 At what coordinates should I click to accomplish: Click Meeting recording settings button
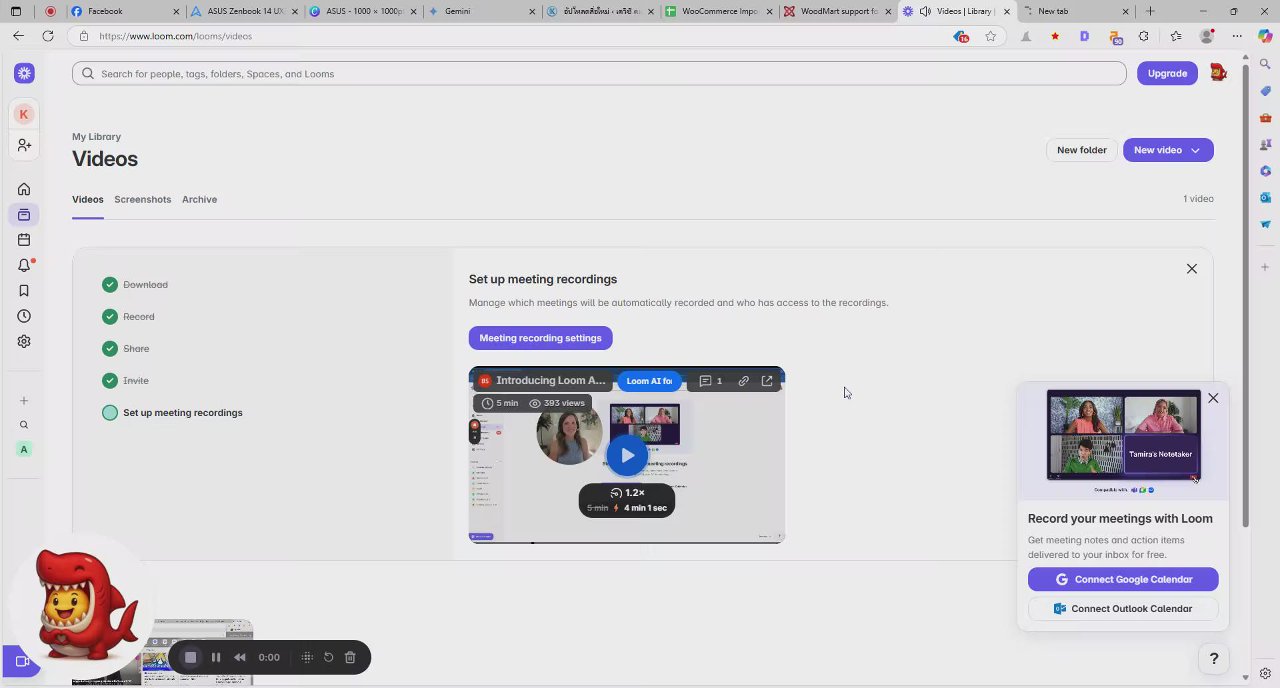[x=540, y=338]
